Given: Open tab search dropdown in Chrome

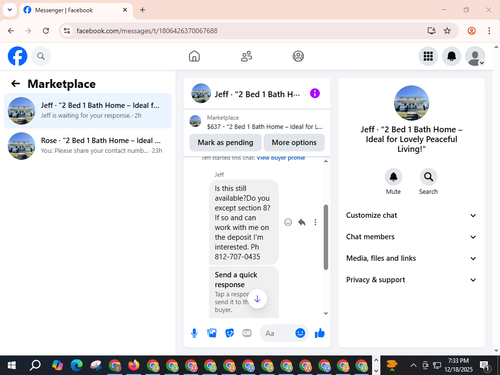Looking at the screenshot, I should pyautogui.click(x=10, y=10).
